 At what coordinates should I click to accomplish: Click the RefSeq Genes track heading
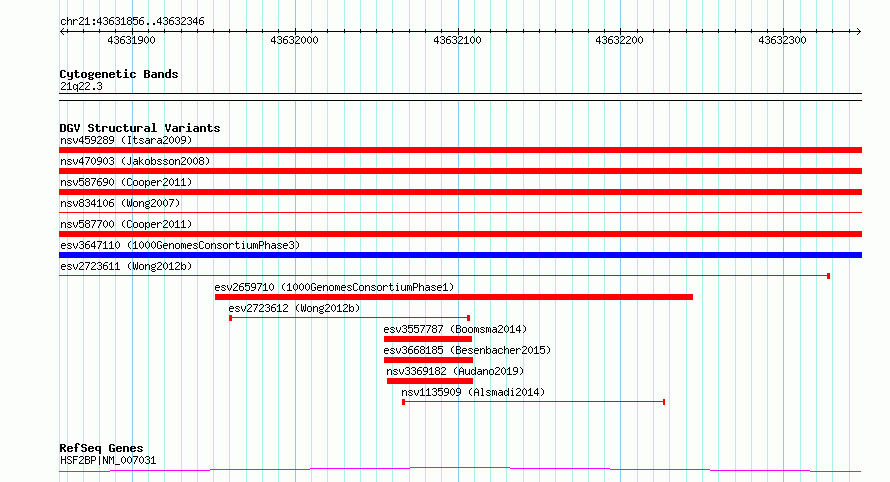pyautogui.click(x=101, y=449)
